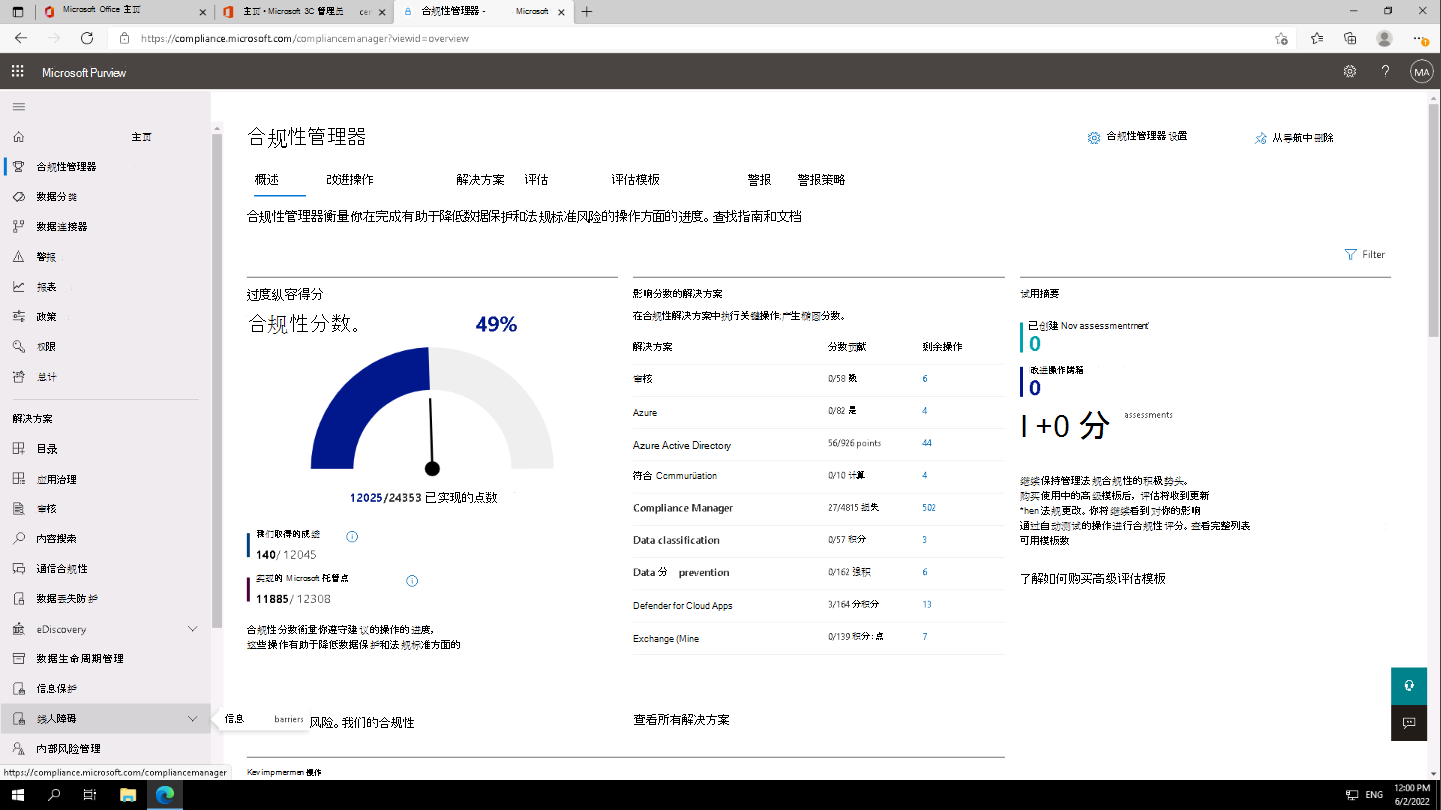Open the 总计 sidebar item
The height and width of the screenshot is (810, 1441).
coord(105,377)
